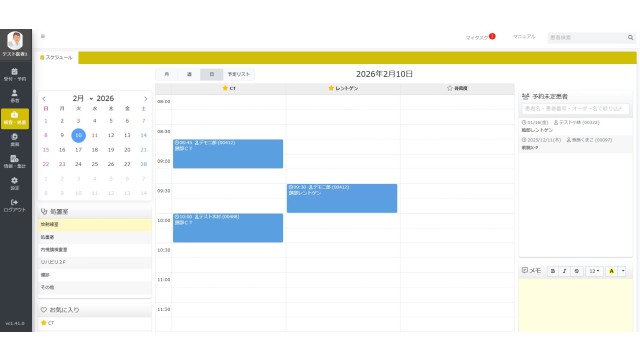
Task: Select the highlighted 検査・処置 sidebar icon
Action: point(15,118)
